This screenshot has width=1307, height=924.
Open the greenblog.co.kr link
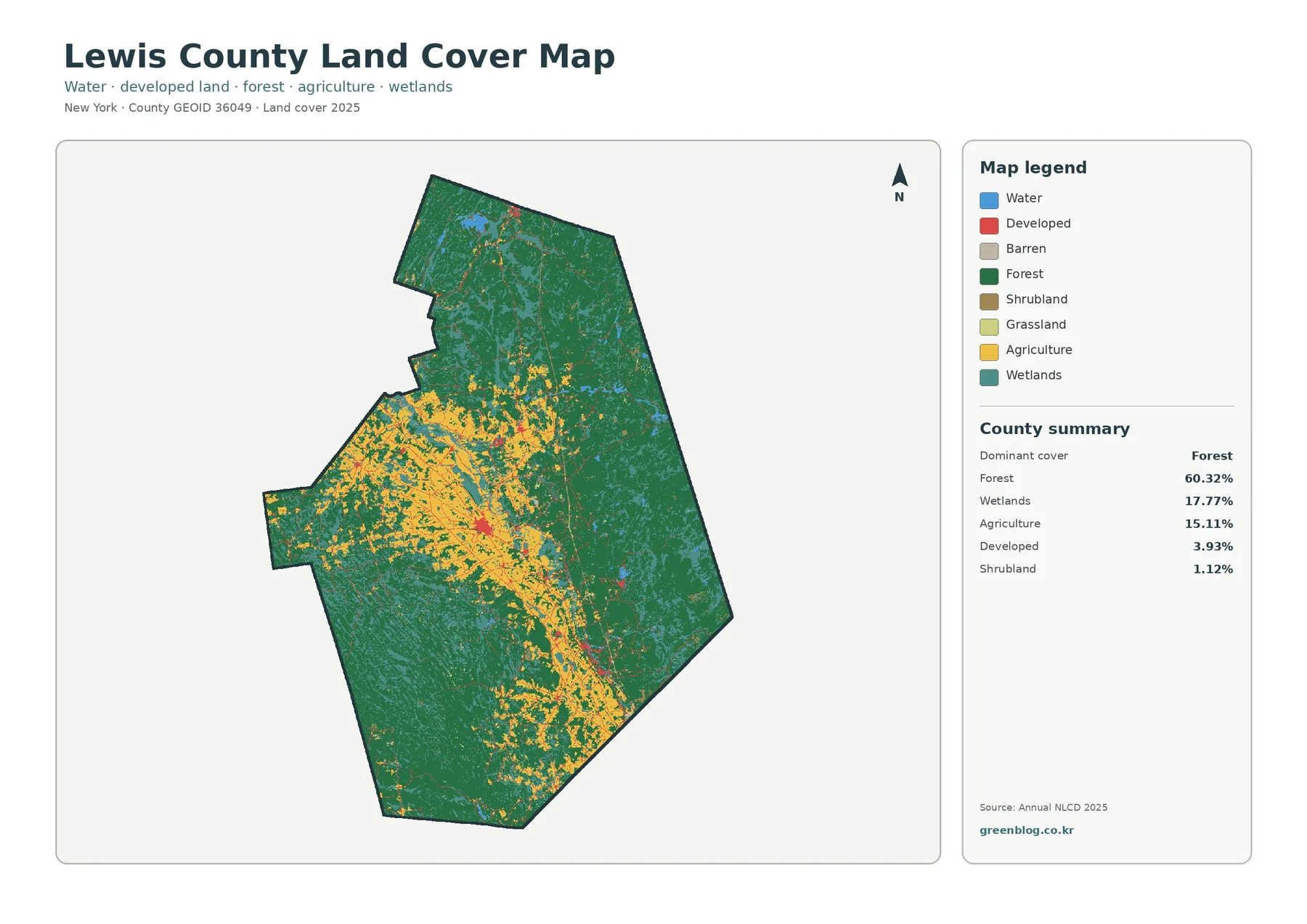(1026, 830)
